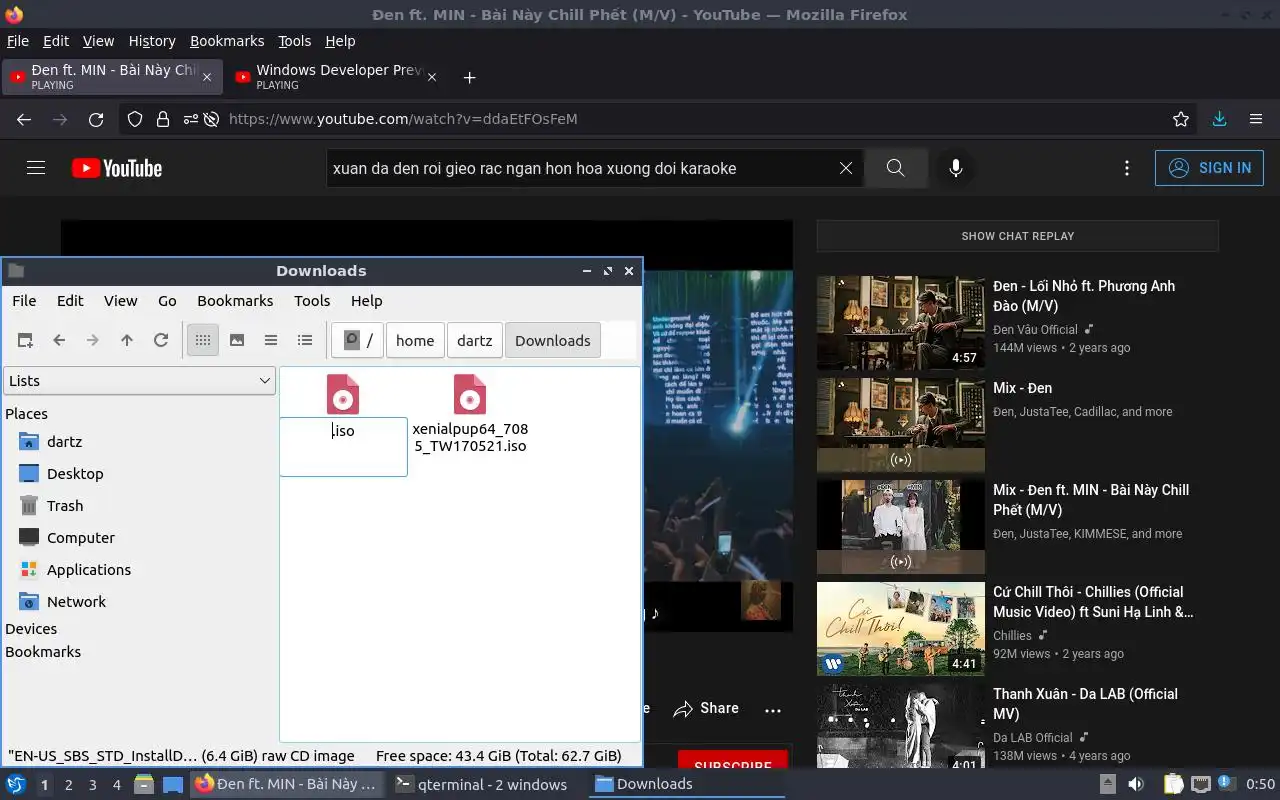The height and width of the screenshot is (800, 1280).
Task: Go back in Firefox
Action: pos(24,119)
